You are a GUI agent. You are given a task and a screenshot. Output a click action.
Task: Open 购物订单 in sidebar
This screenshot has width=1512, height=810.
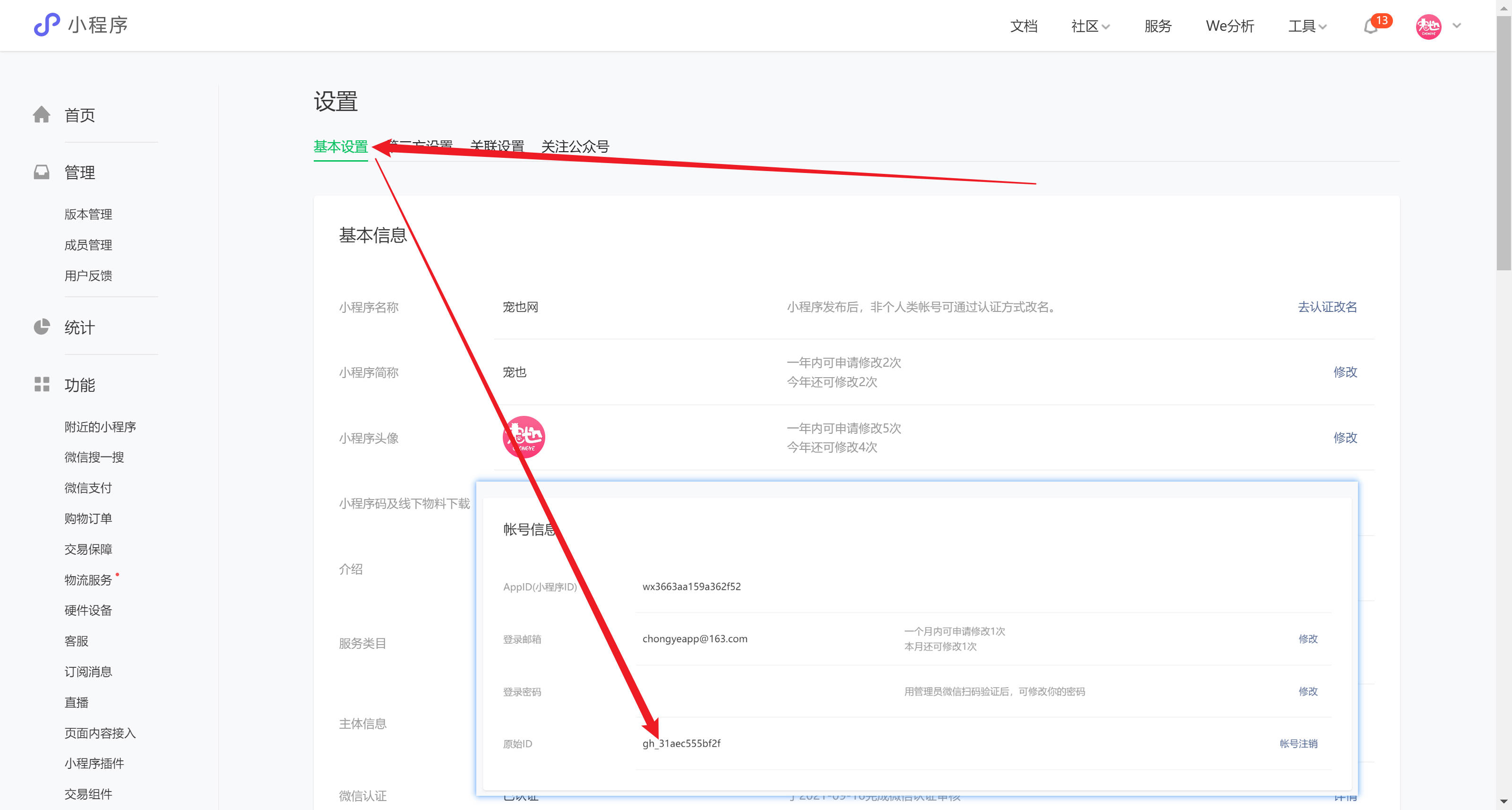pos(88,518)
